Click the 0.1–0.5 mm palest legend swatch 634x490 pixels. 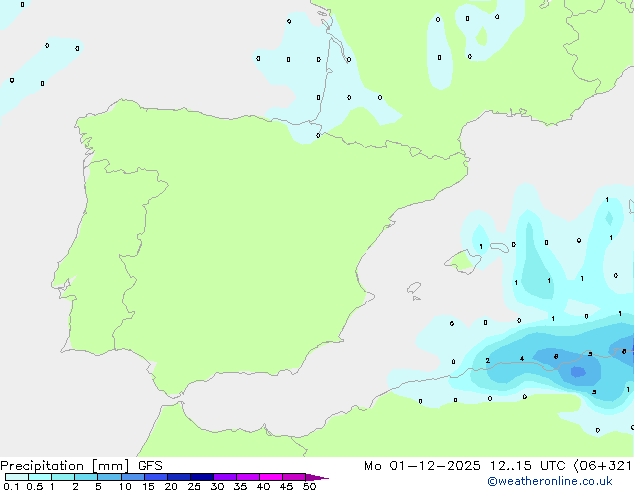tap(17, 477)
